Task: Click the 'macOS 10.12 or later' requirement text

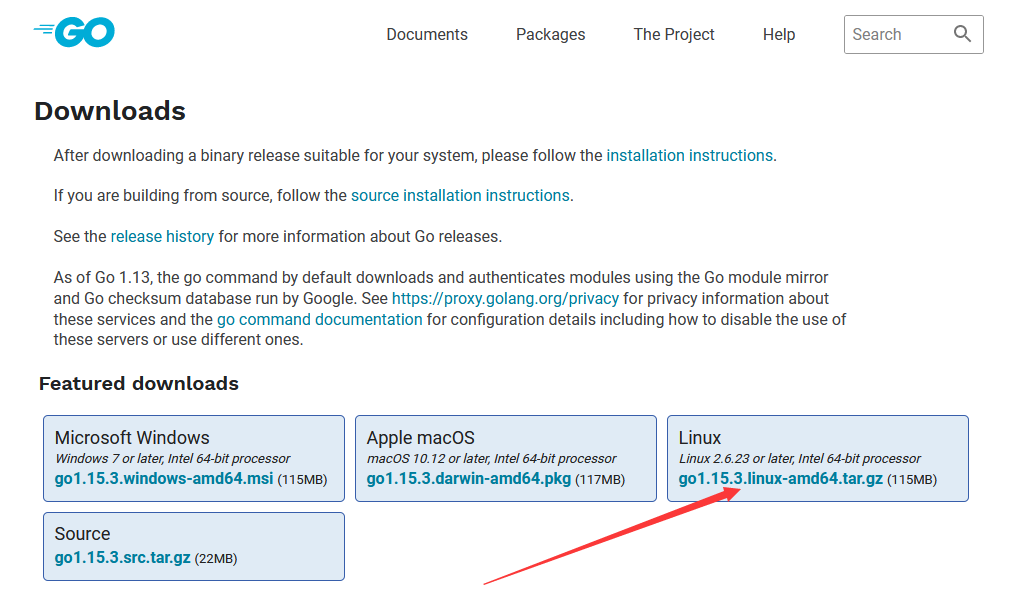Action: pos(491,459)
